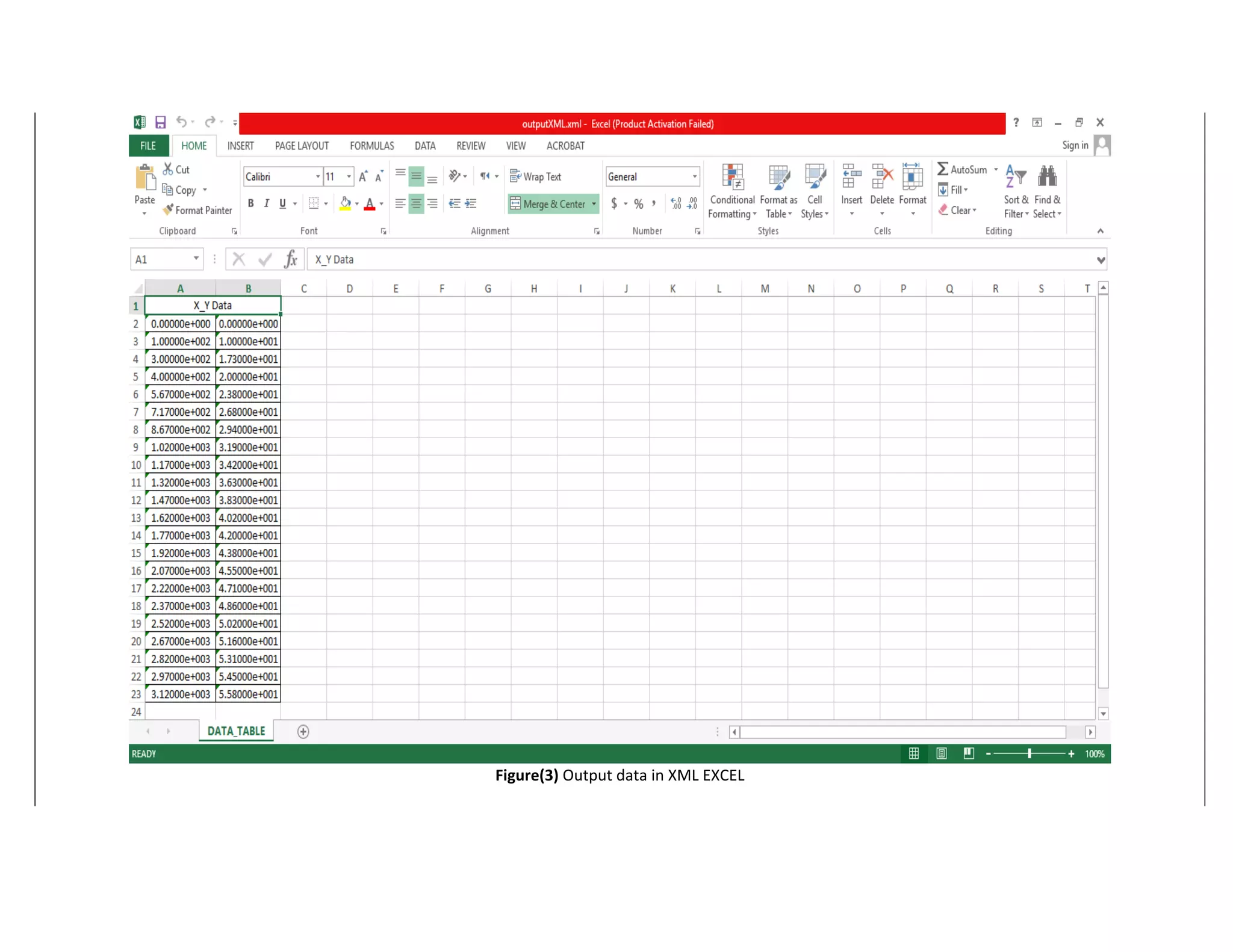
Task: Expand the Name Box A1 dropdown
Action: click(x=196, y=259)
